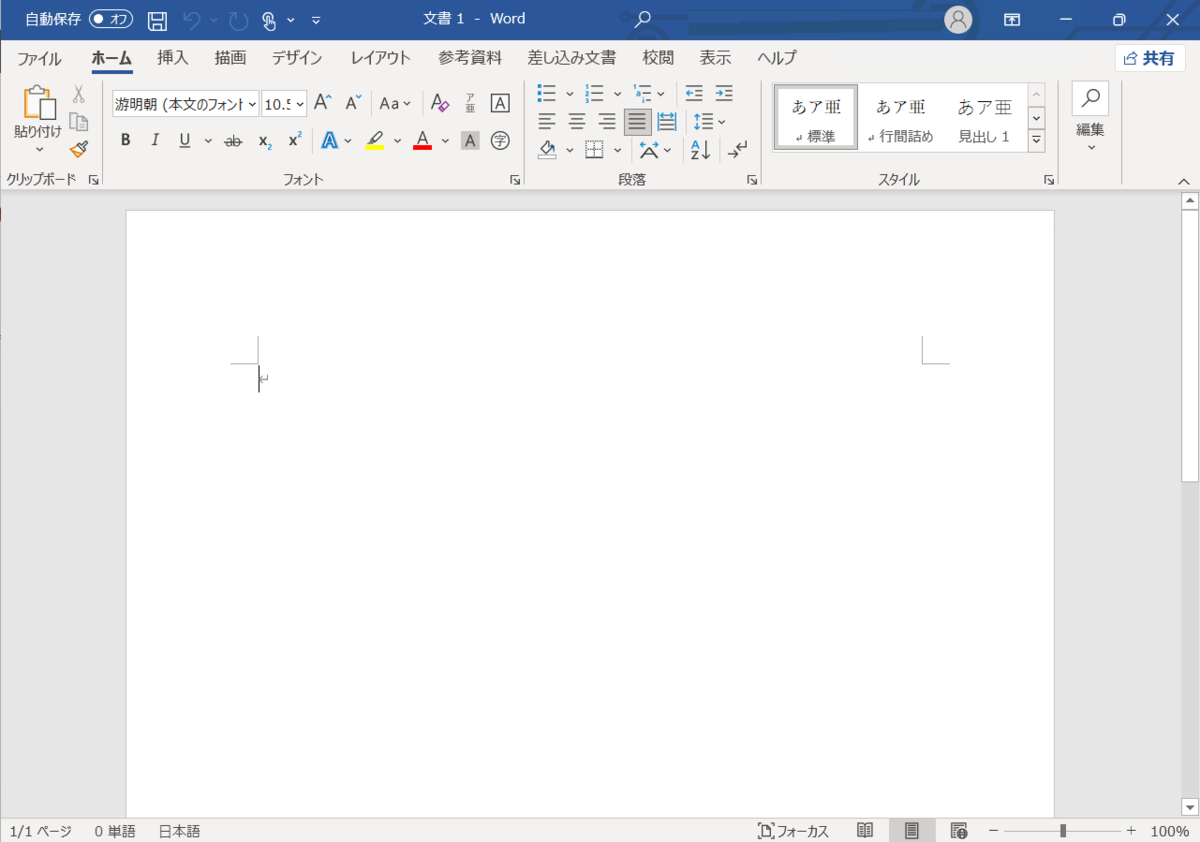Screen dimensions: 1200x842
Task: Toggle Superscript formatting
Action: [294, 140]
